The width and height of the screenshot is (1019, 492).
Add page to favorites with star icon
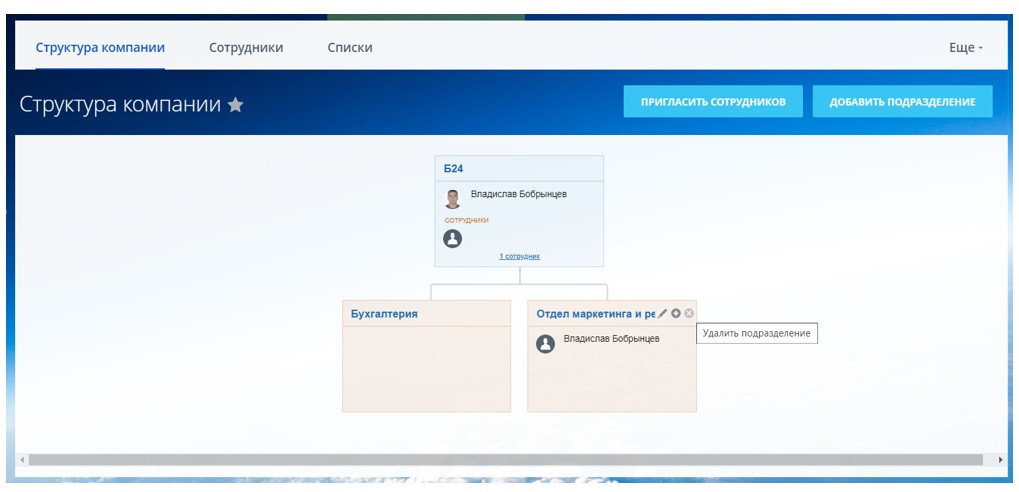[235, 105]
